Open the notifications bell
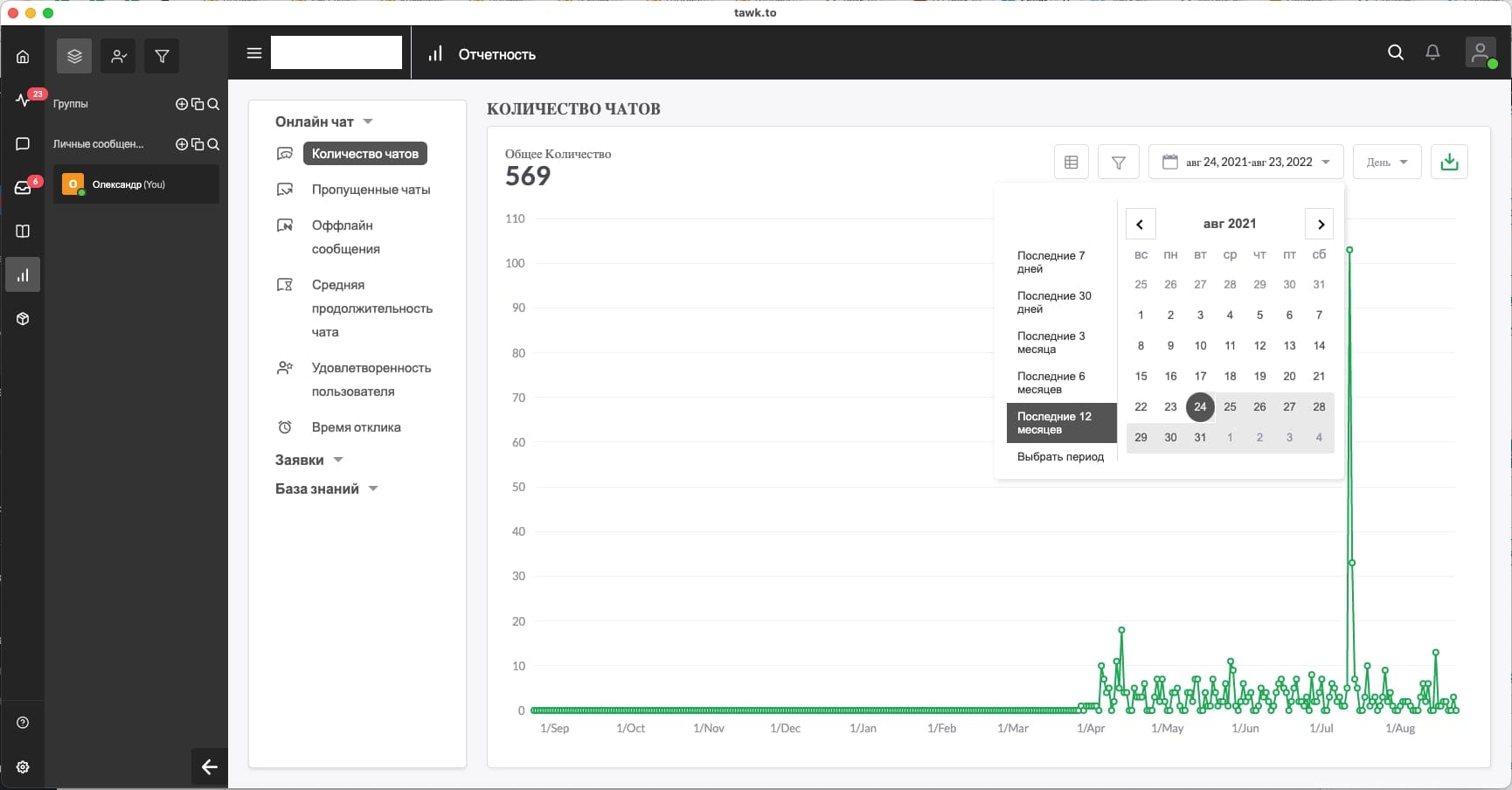 point(1432,52)
